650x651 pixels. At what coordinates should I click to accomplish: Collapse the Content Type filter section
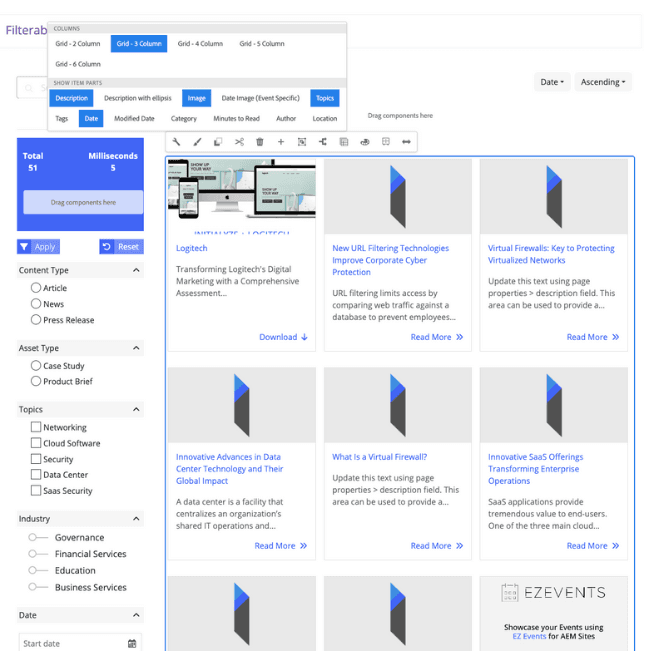[137, 270]
